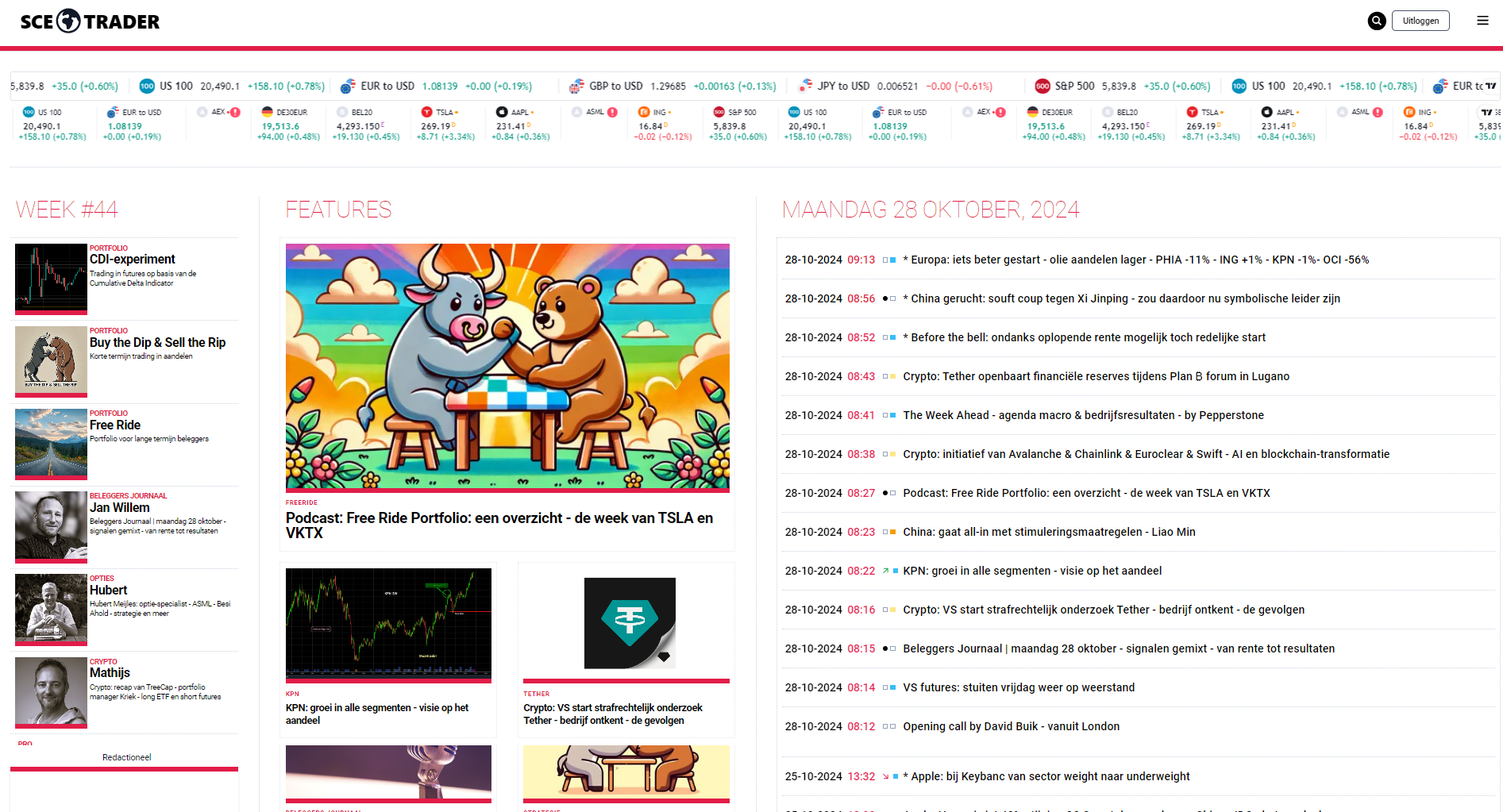This screenshot has height=812, width=1503.
Task: Open the CDI-experiment chart thumbnail
Action: (51, 279)
